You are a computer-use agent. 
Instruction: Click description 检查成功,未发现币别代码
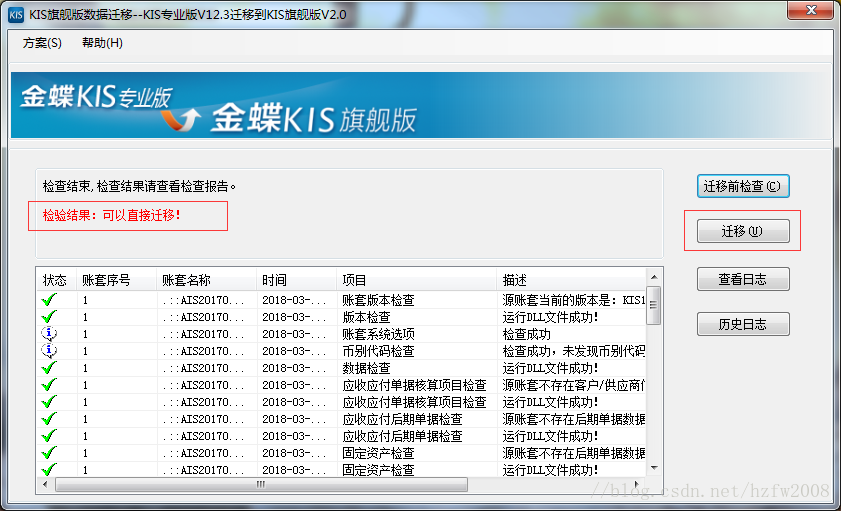point(573,351)
